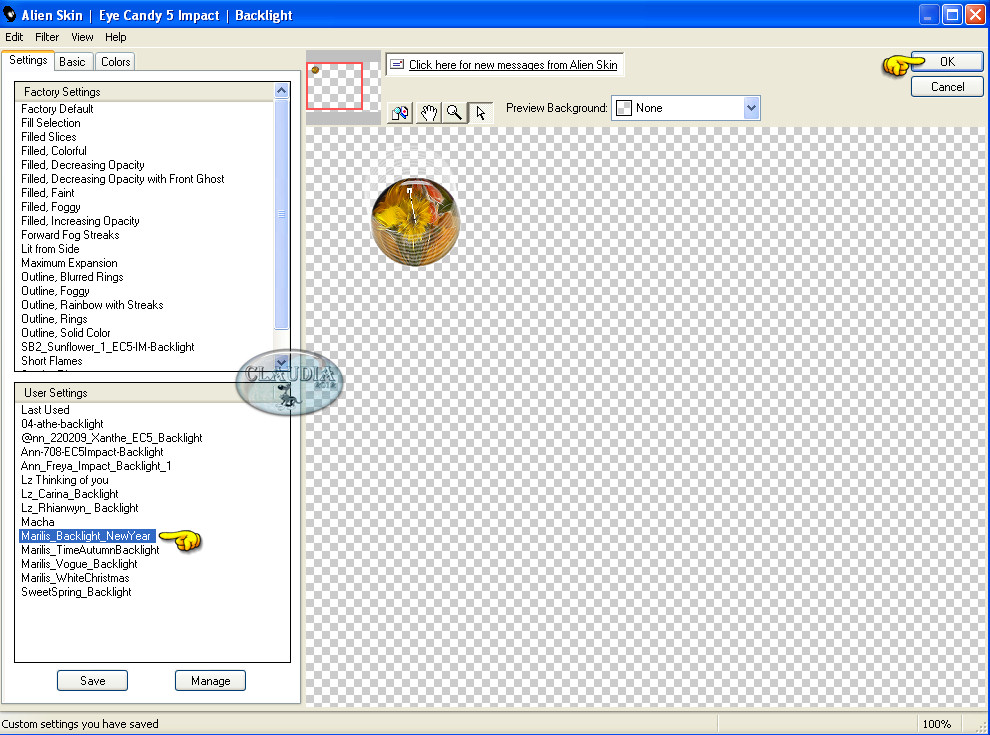Select Marilis_TimeAutumnBacklight user setting
Screen dimensions: 990x735
point(90,549)
